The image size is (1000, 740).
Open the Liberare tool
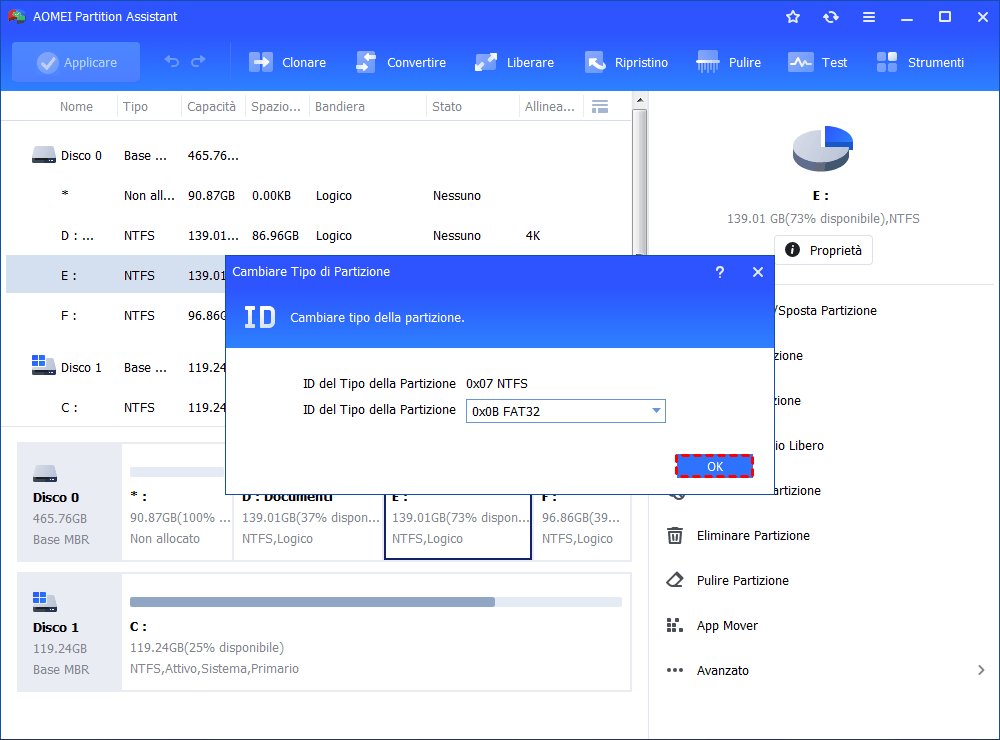pos(515,63)
